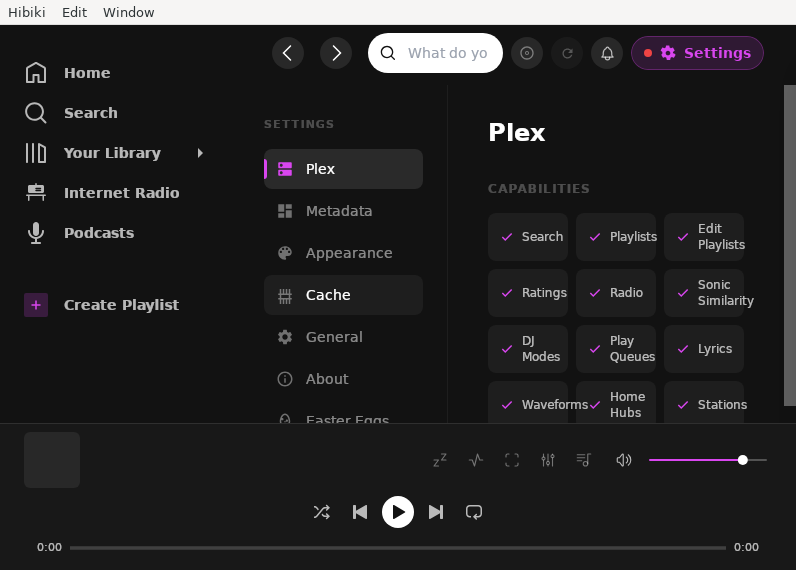Select Plex in settings list
Viewport: 796px width, 570px height.
tap(343, 169)
